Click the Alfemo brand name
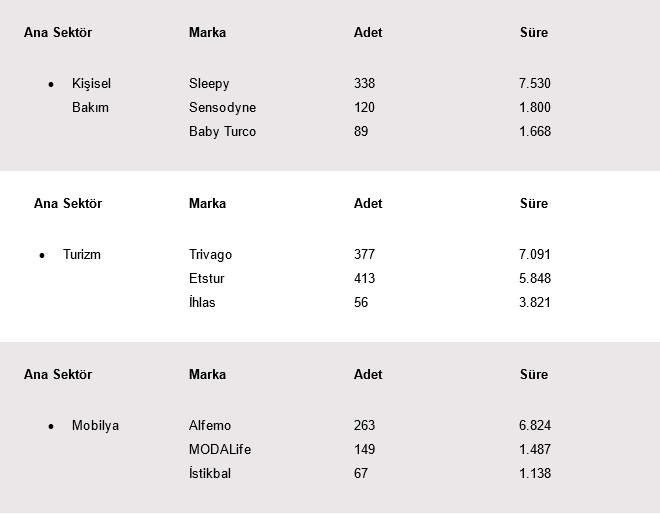The image size is (660, 514). [210, 426]
